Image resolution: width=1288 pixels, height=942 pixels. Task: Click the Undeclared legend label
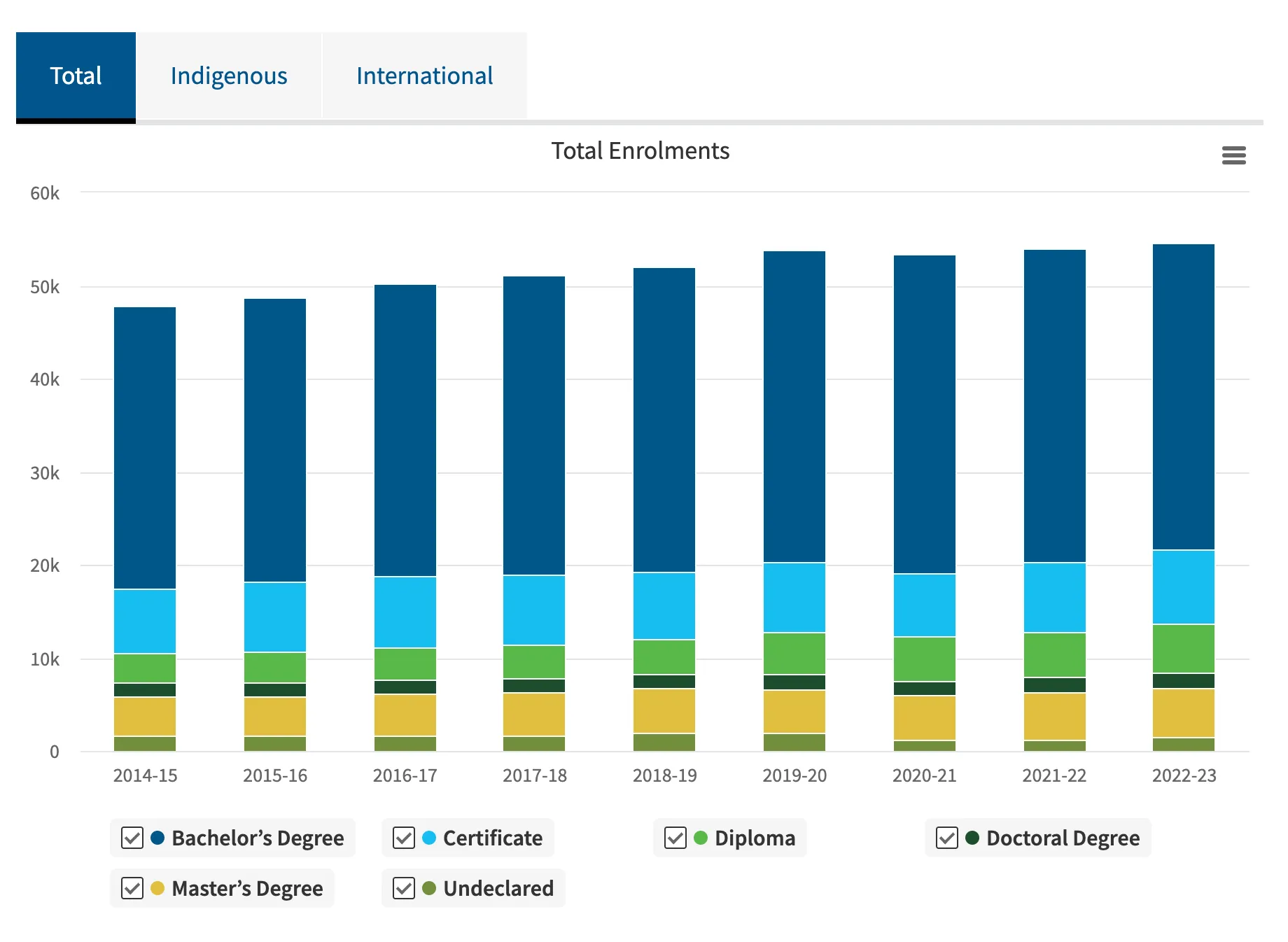click(x=498, y=888)
